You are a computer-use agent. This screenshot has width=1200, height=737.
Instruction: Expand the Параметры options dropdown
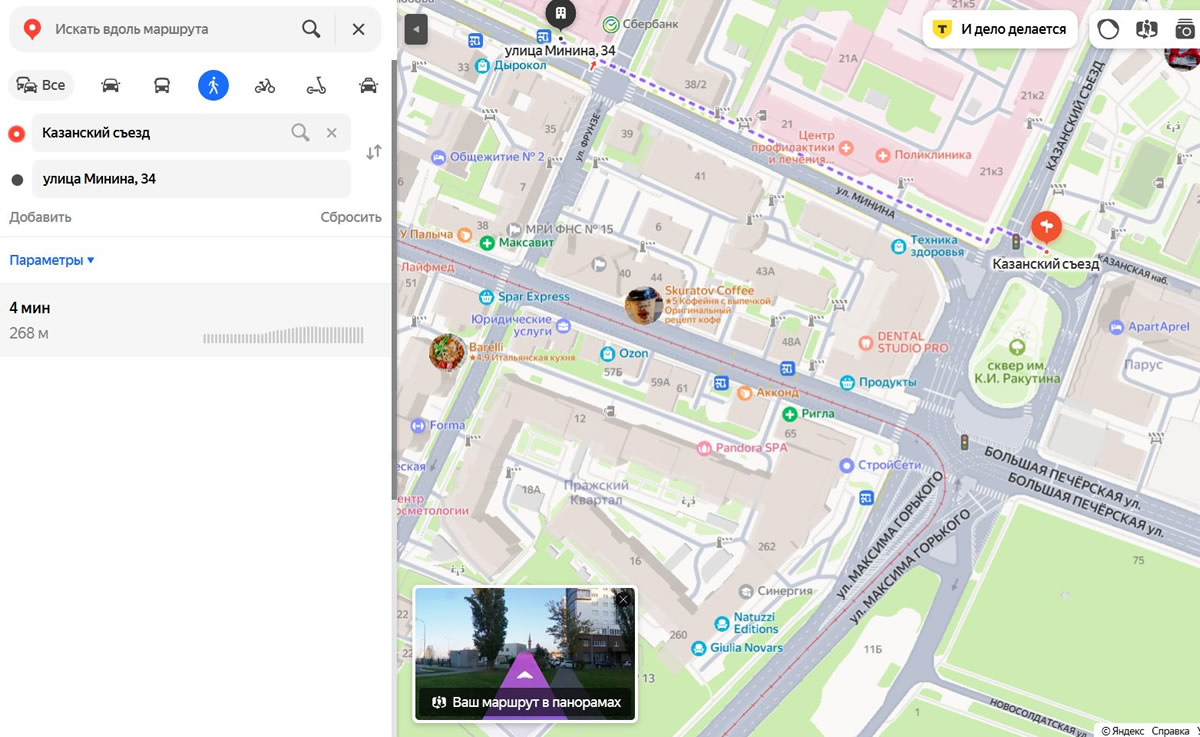pos(52,260)
